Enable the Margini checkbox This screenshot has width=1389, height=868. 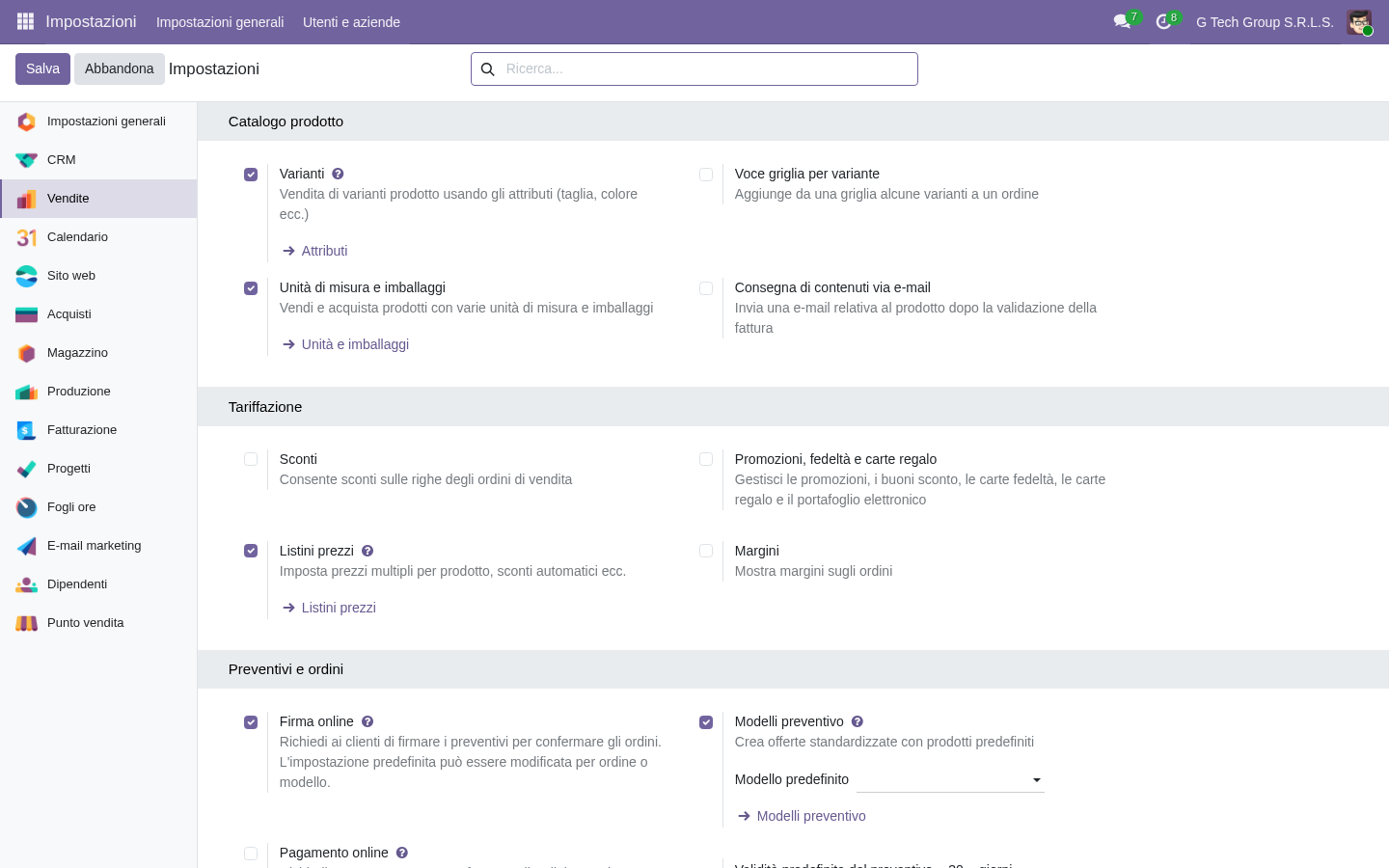coord(706,551)
